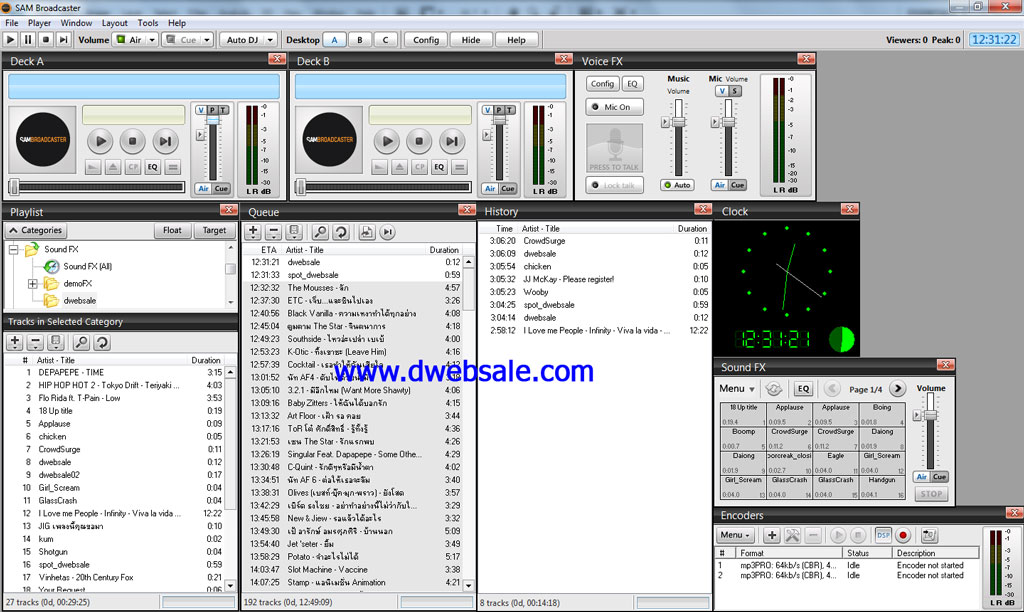The height and width of the screenshot is (612, 1024).
Task: Open Player menu
Action: 39,23
